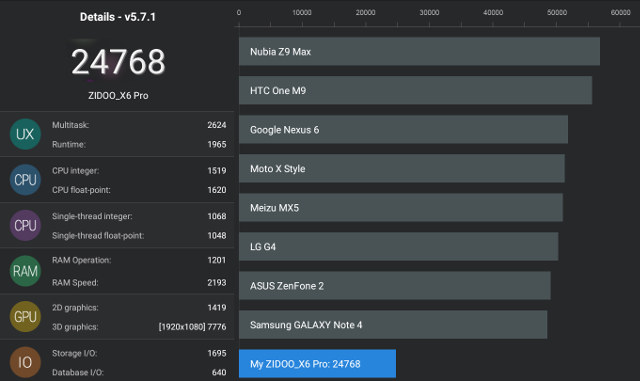This screenshot has height=381, width=640.
Task: Click the Runtime score 1965 row
Action: (139, 144)
